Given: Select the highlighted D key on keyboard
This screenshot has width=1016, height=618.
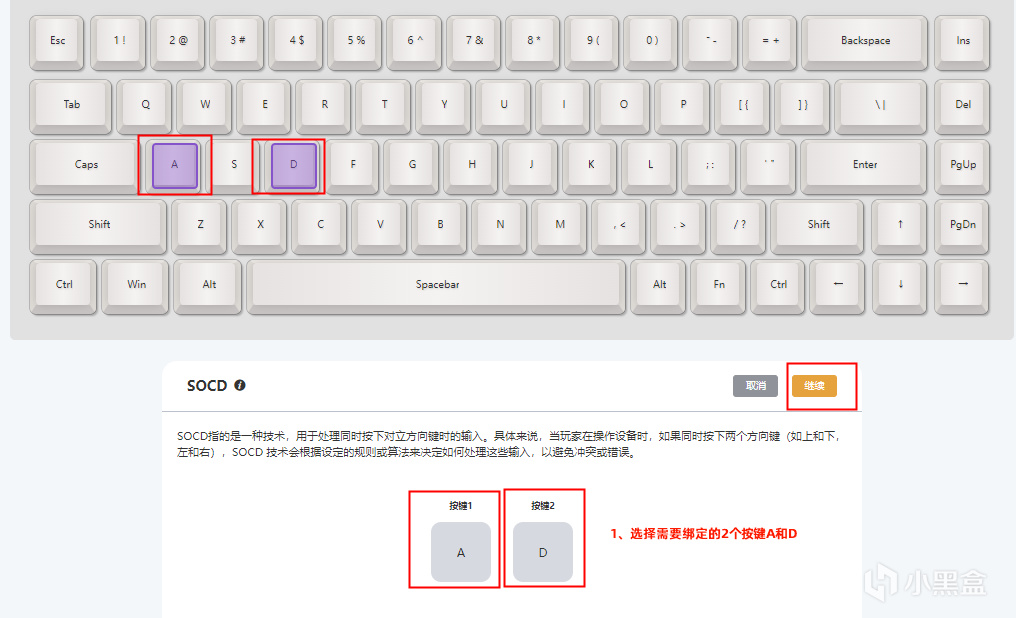Looking at the screenshot, I should [294, 165].
